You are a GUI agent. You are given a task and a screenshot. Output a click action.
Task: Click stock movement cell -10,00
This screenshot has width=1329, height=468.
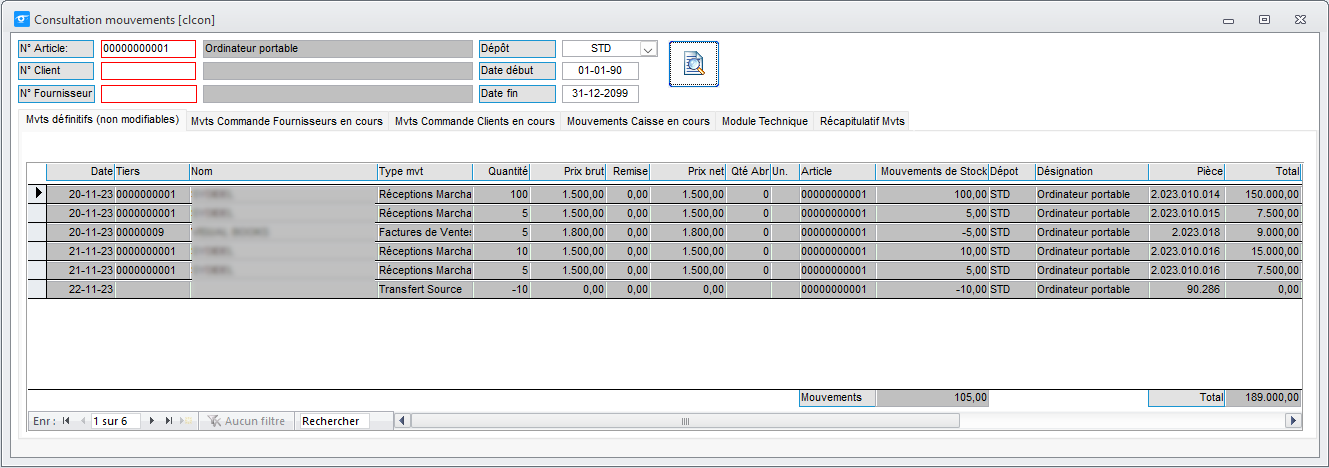point(932,289)
